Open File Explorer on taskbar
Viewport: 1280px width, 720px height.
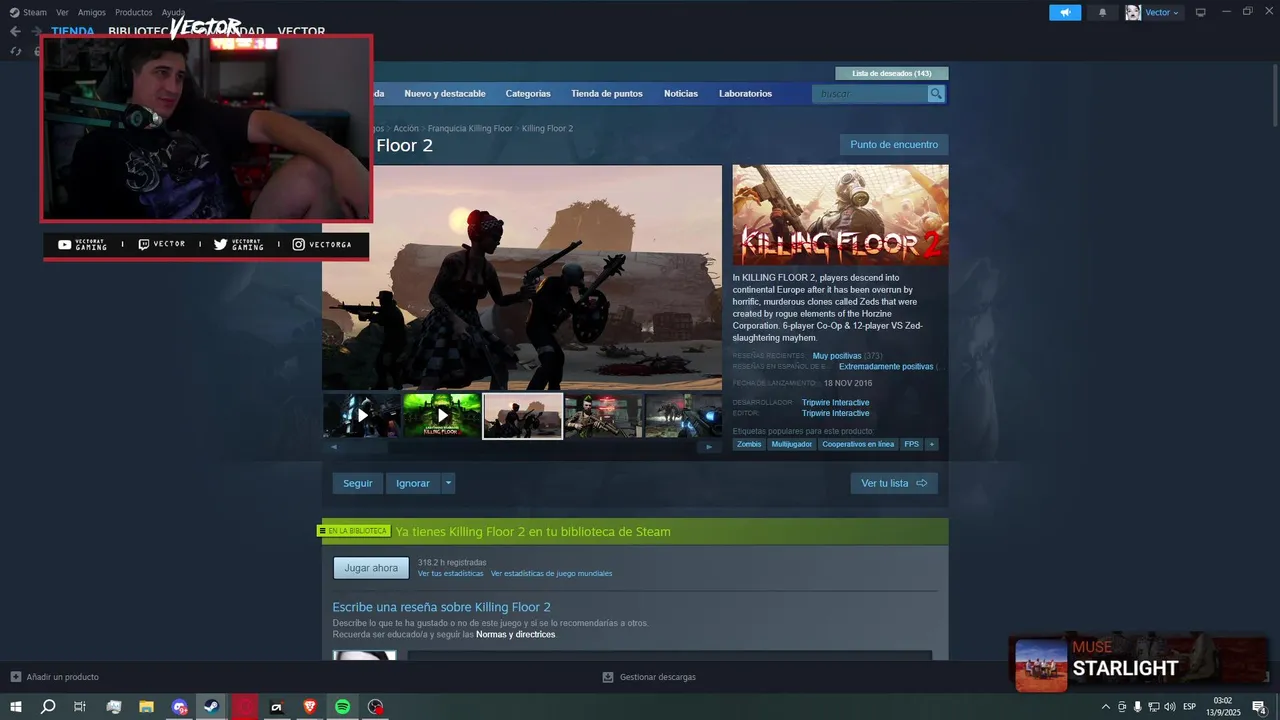pos(146,707)
